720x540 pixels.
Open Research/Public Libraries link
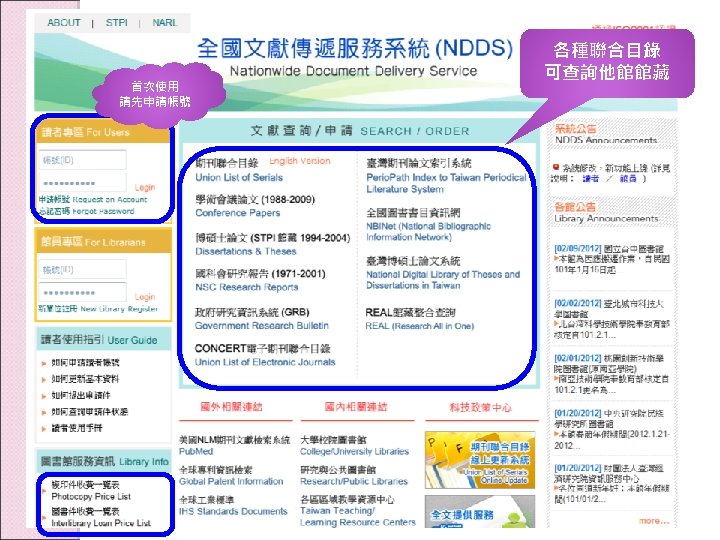tap(354, 481)
